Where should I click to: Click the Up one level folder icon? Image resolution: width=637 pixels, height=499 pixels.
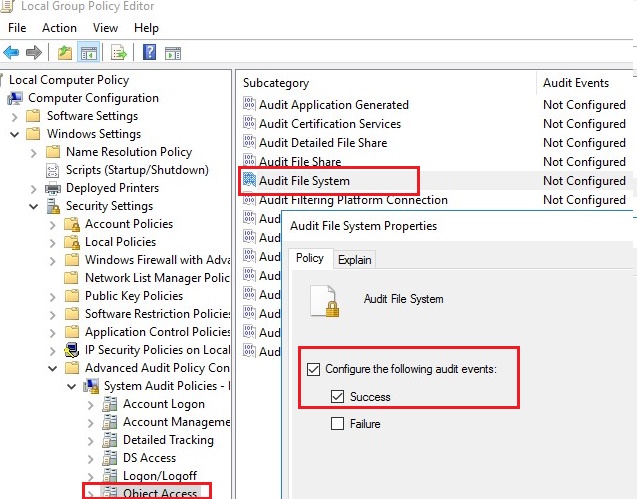click(65, 52)
